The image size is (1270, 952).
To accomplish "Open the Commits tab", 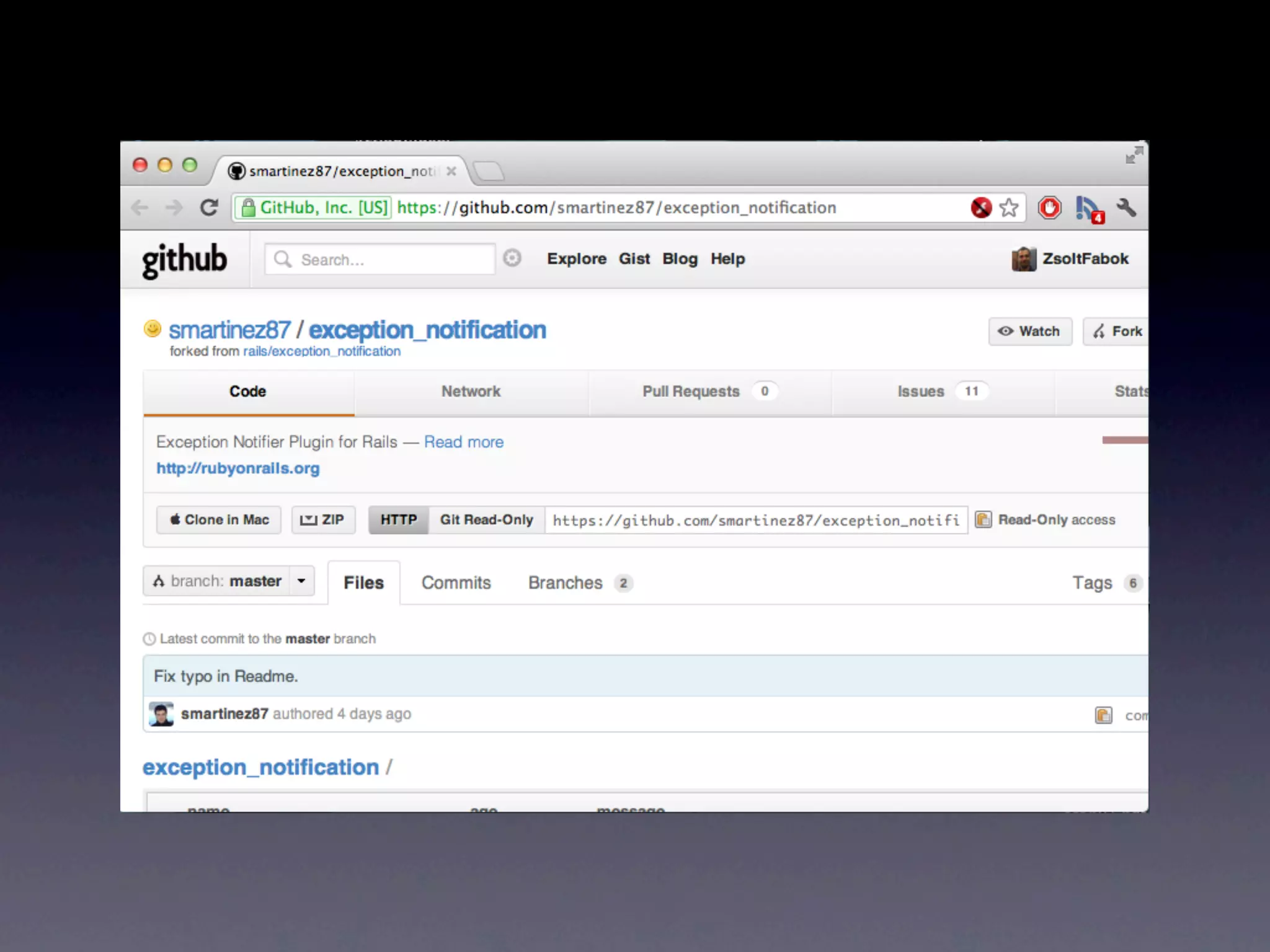I will click(456, 583).
